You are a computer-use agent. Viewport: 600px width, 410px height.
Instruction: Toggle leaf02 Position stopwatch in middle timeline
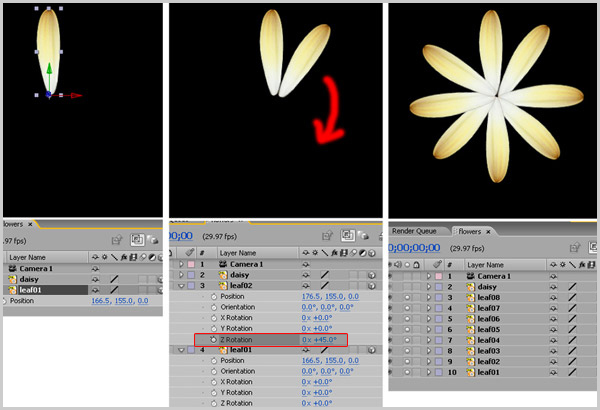click(x=214, y=296)
